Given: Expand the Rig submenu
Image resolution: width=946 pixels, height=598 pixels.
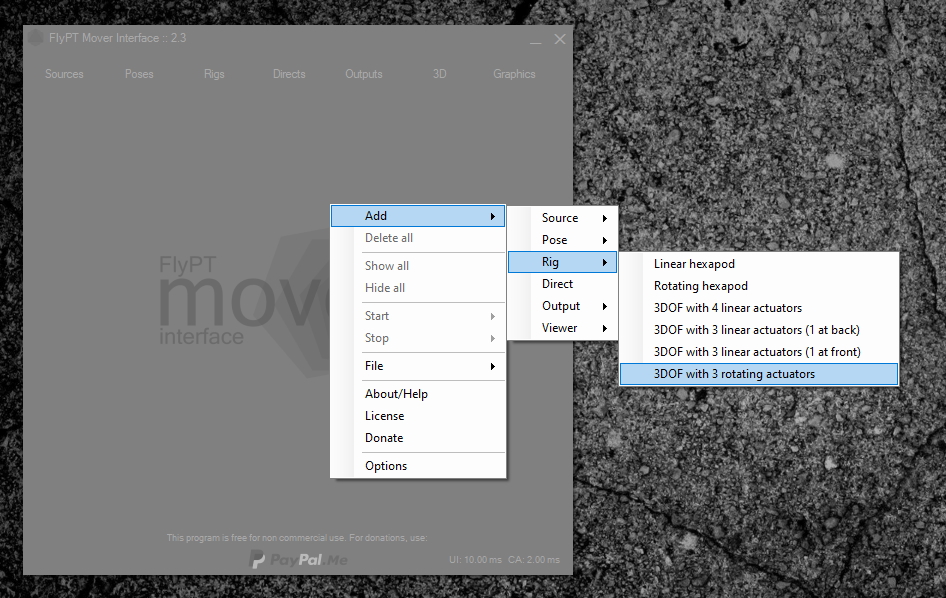Looking at the screenshot, I should coord(562,262).
